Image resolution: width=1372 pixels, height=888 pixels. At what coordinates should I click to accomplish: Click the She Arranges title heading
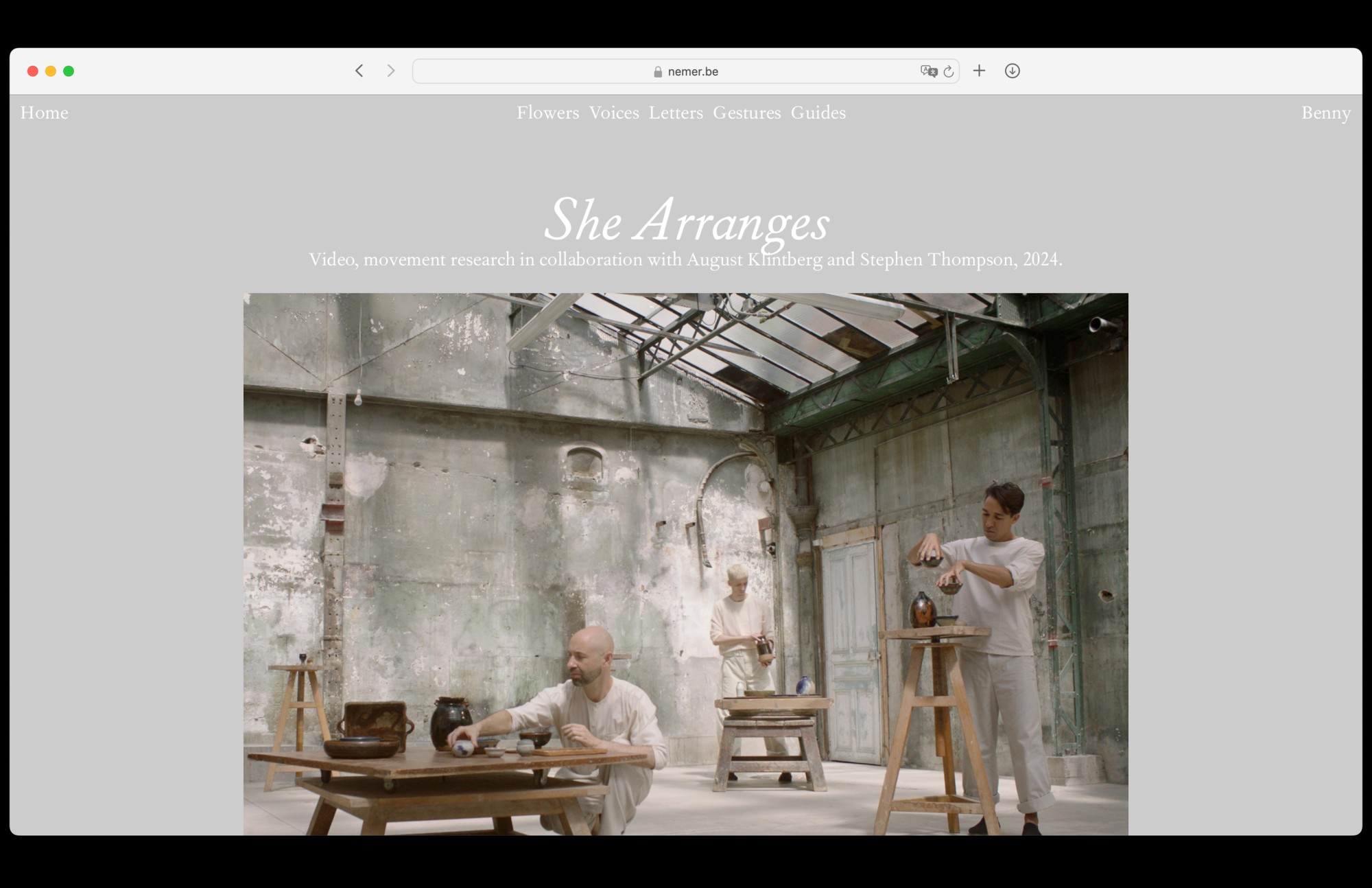[686, 221]
